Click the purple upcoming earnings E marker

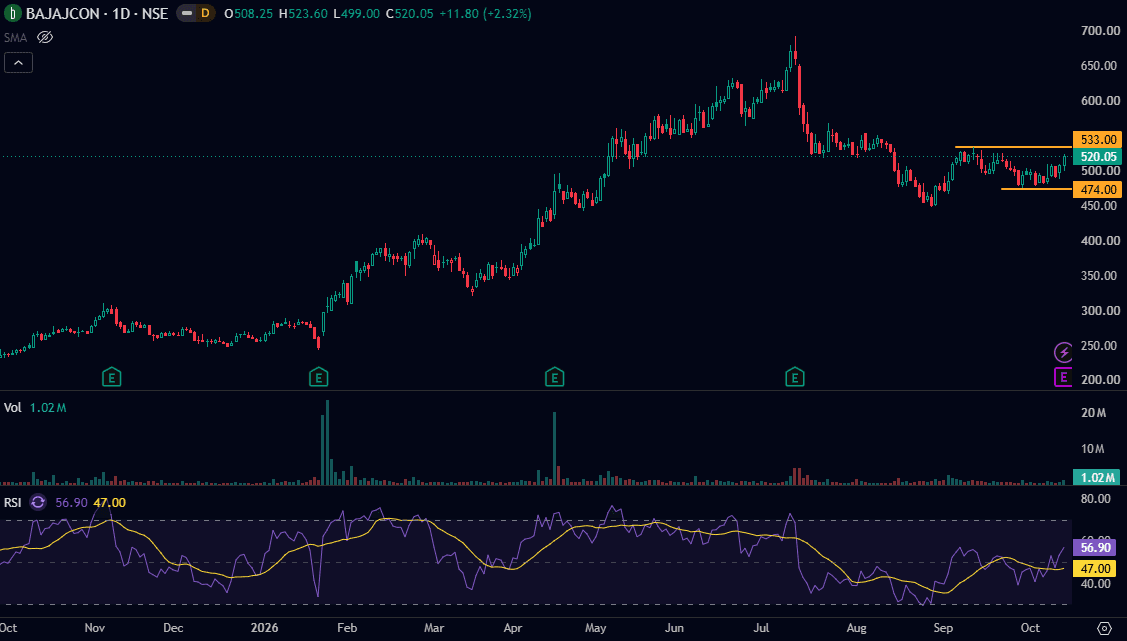1063,377
